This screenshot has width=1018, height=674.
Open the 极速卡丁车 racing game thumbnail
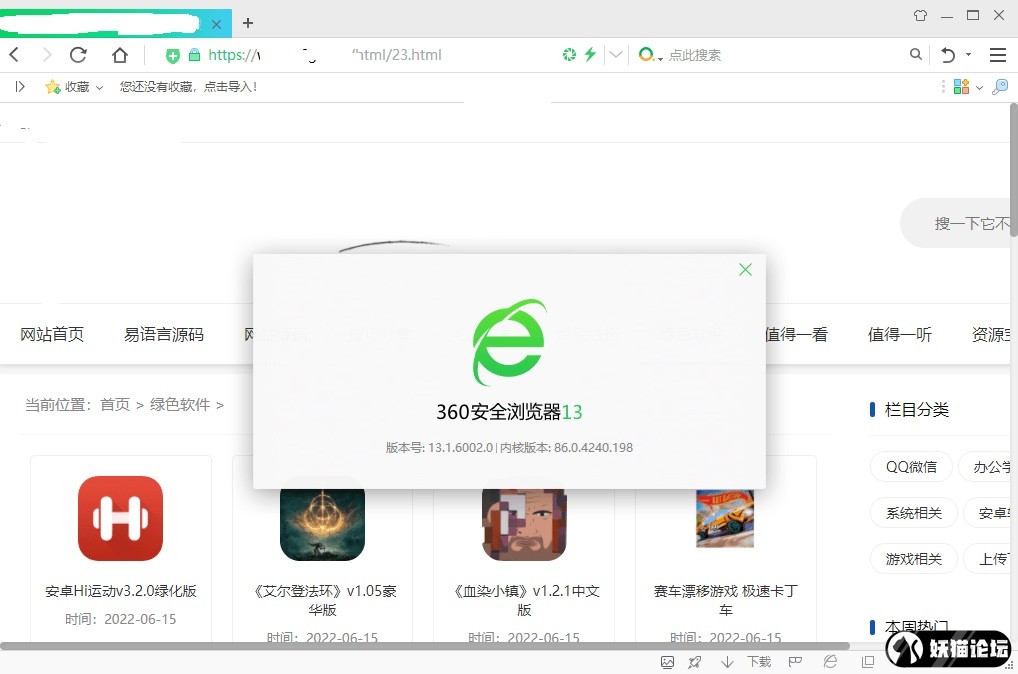(725, 518)
